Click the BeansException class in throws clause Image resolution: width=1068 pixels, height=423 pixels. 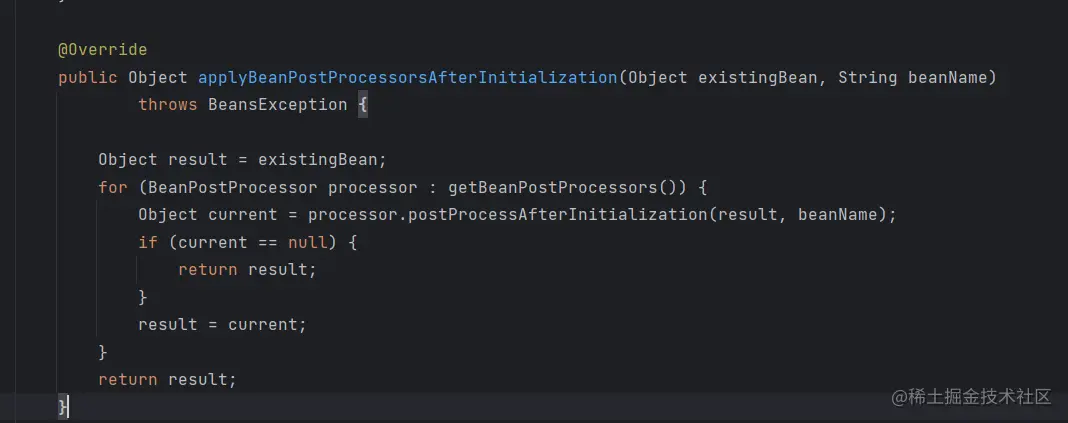tap(278, 105)
